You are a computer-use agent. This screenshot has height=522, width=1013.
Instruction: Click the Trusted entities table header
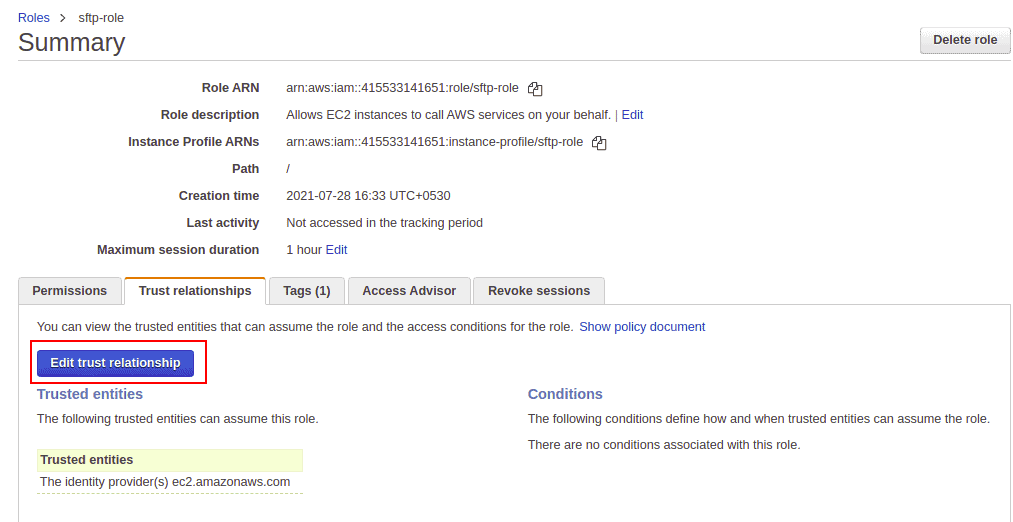click(170, 460)
